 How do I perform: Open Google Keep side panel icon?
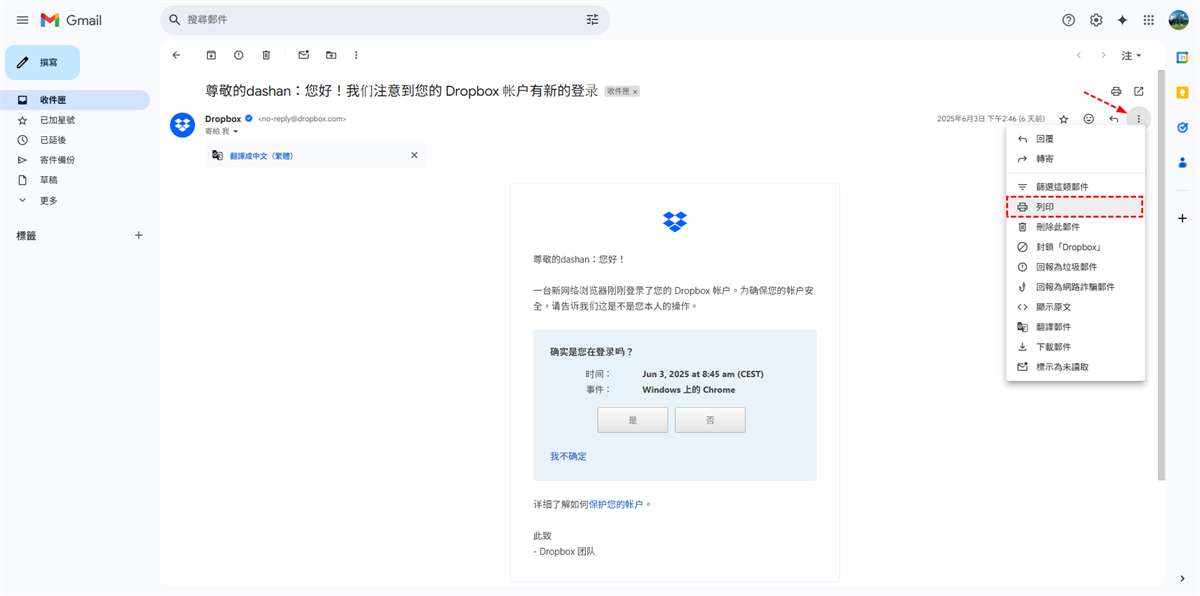1182,93
